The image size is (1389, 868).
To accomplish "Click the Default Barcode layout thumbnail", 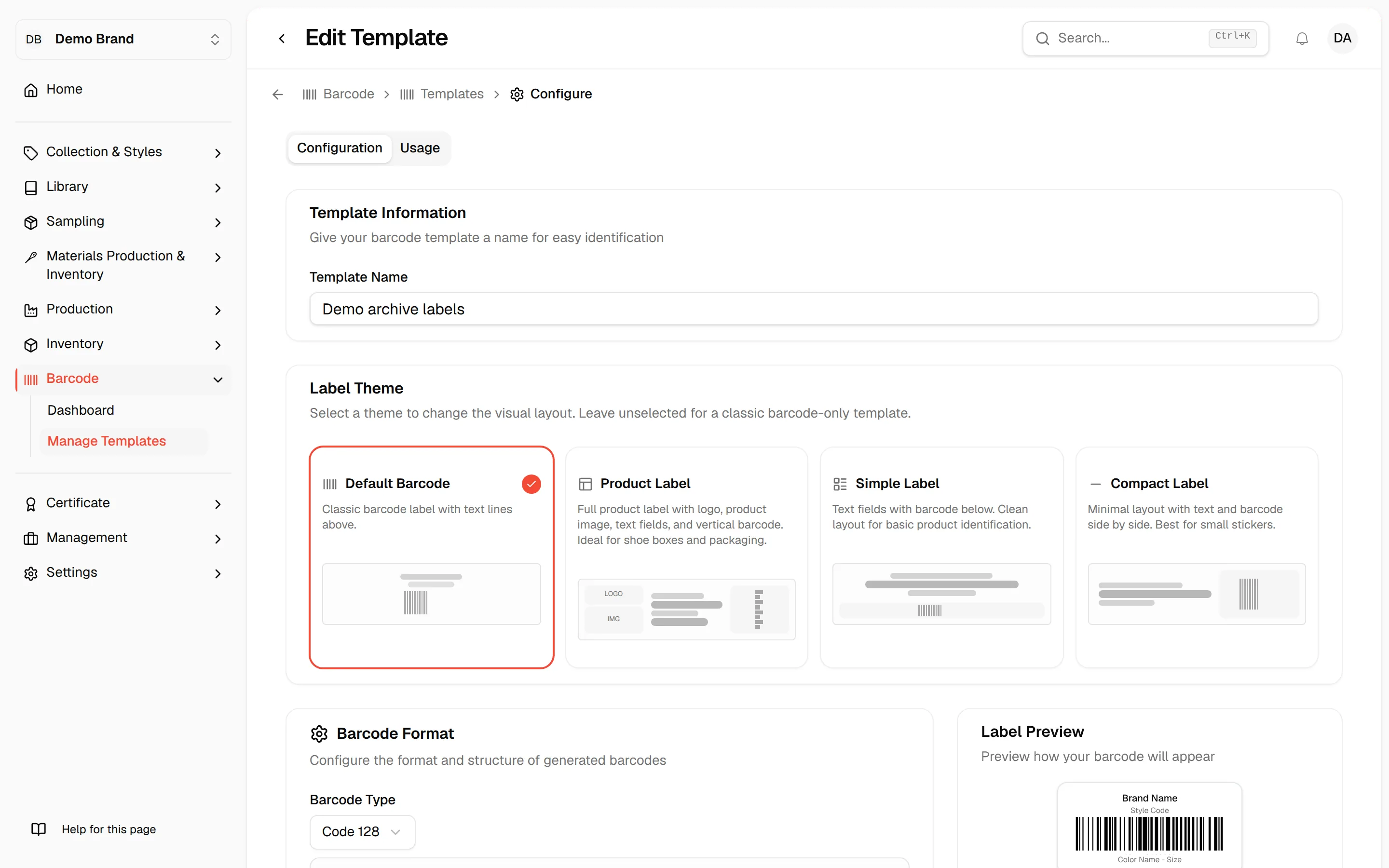I will point(432,594).
